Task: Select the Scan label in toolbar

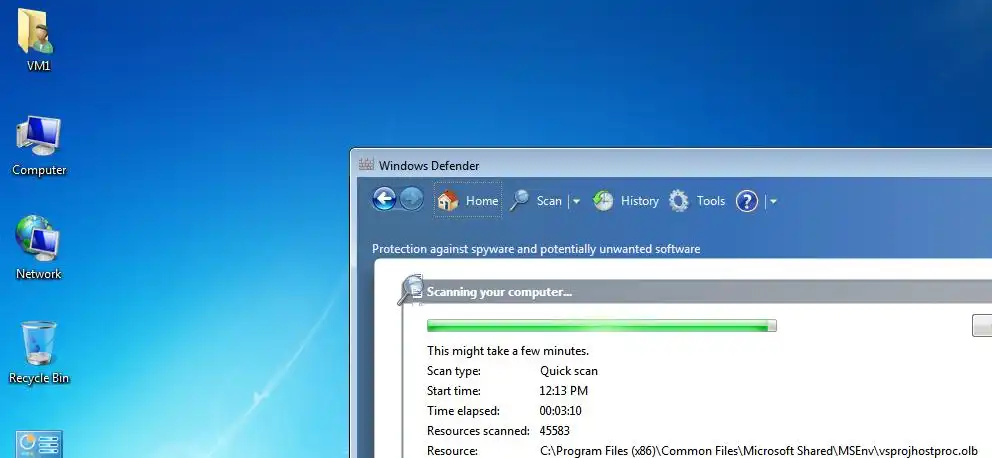Action: point(549,201)
